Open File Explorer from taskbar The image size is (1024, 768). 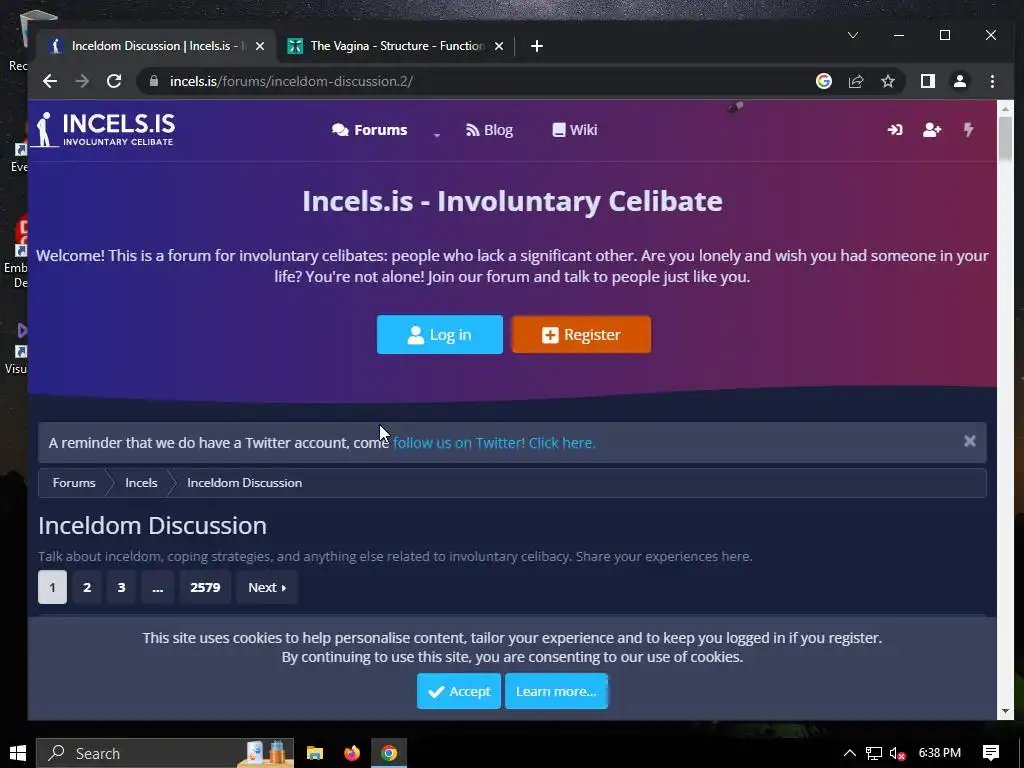click(x=315, y=753)
